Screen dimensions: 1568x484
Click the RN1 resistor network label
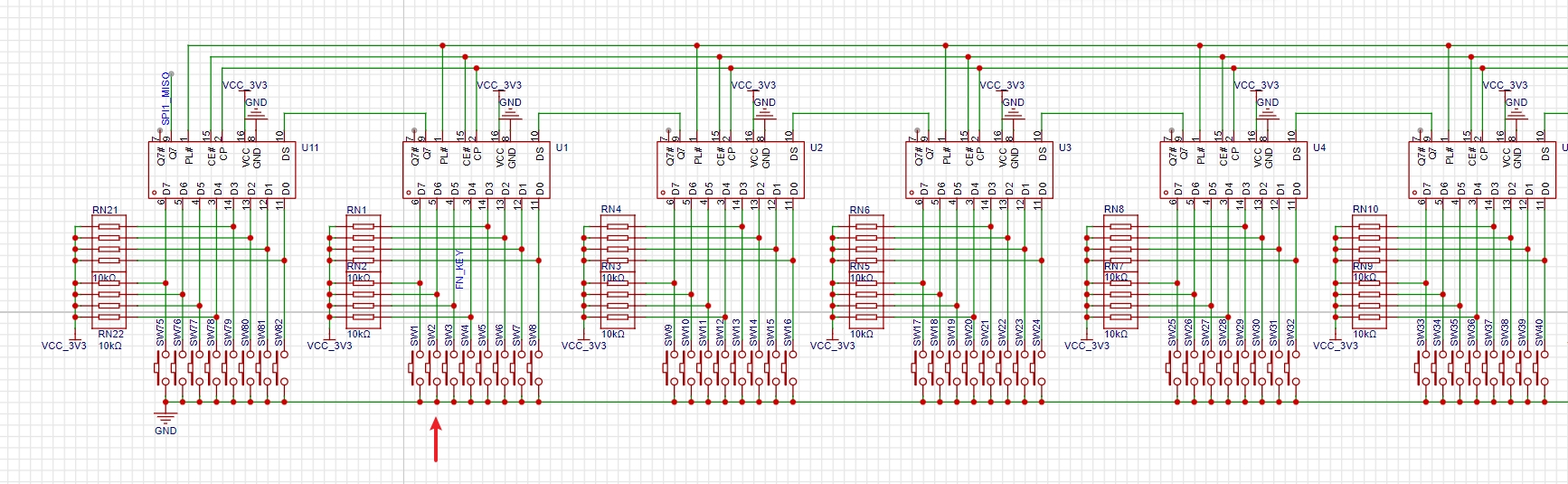356,210
